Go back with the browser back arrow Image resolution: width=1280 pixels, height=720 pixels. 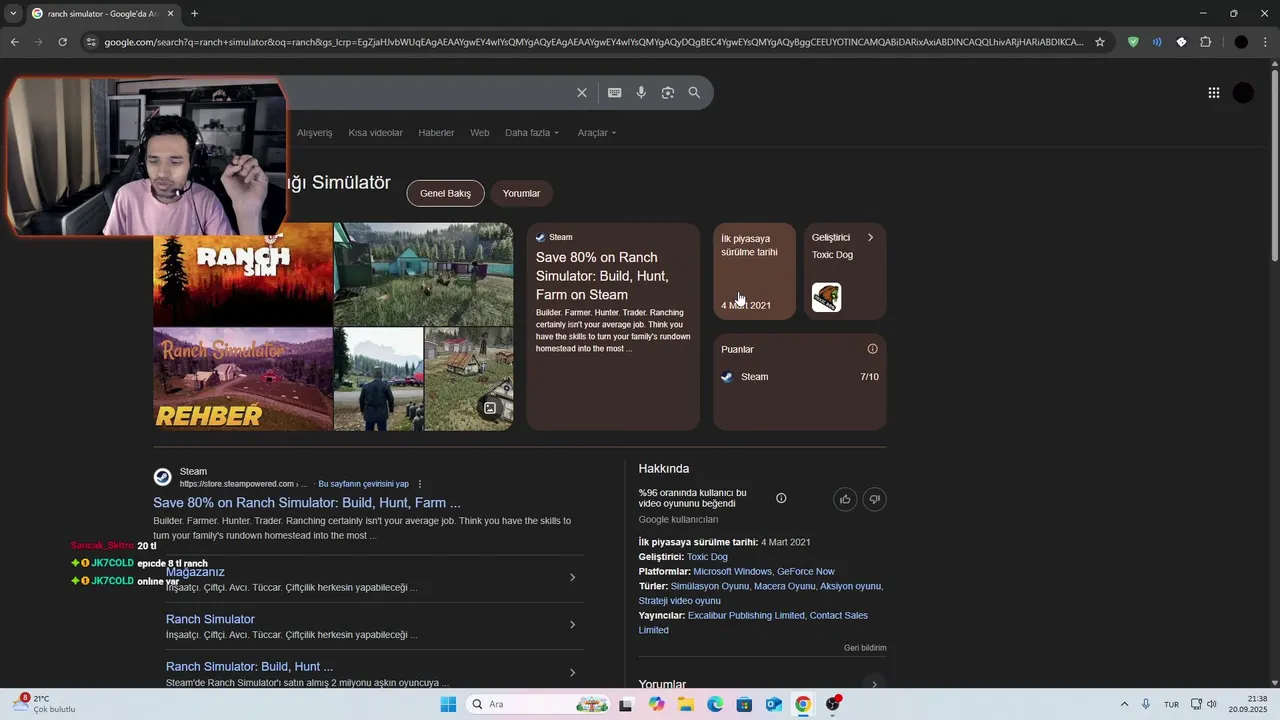(14, 42)
